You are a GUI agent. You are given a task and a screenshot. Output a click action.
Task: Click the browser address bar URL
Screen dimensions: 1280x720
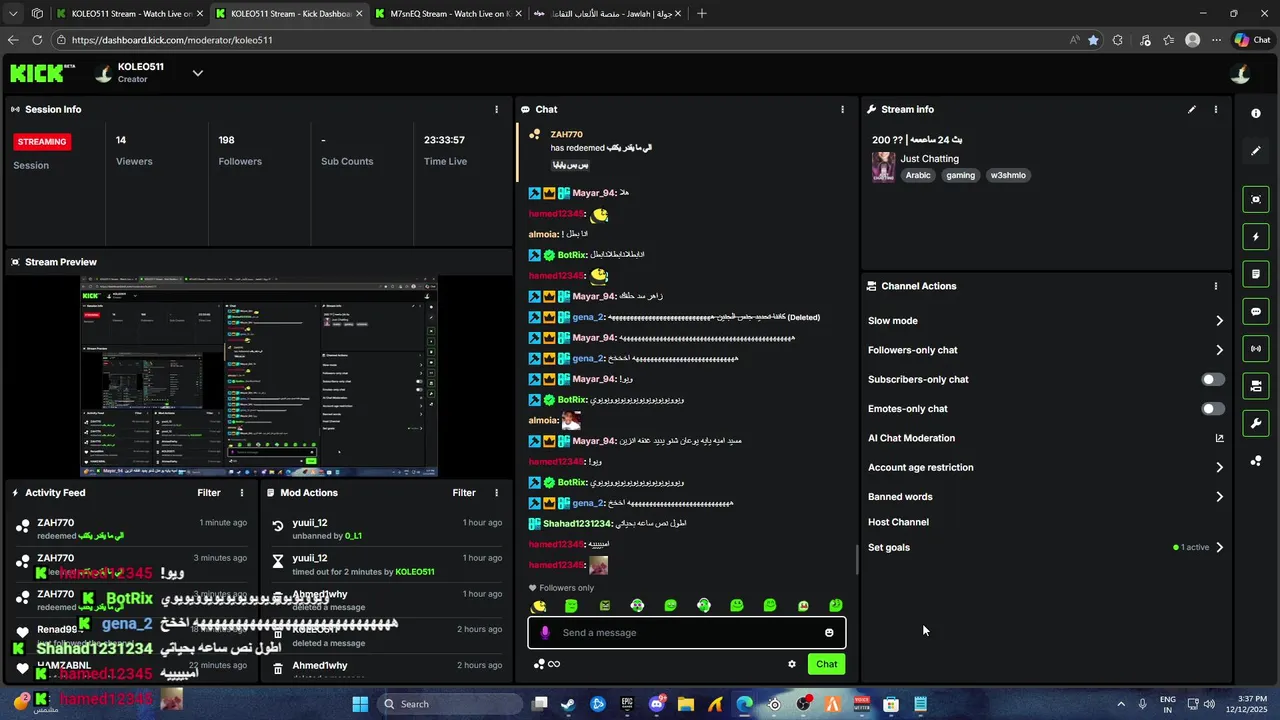[172, 40]
